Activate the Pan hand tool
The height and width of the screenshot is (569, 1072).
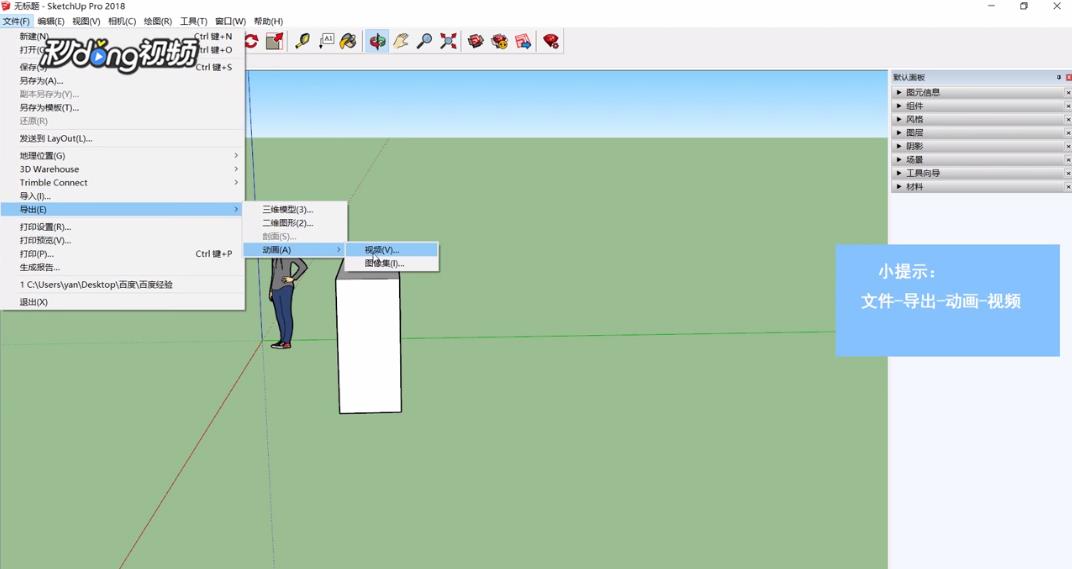point(401,41)
